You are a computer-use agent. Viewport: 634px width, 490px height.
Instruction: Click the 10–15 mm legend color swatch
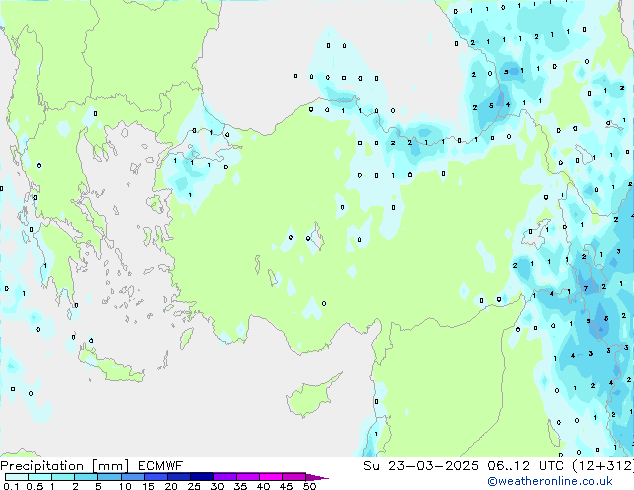pyautogui.click(x=132, y=477)
